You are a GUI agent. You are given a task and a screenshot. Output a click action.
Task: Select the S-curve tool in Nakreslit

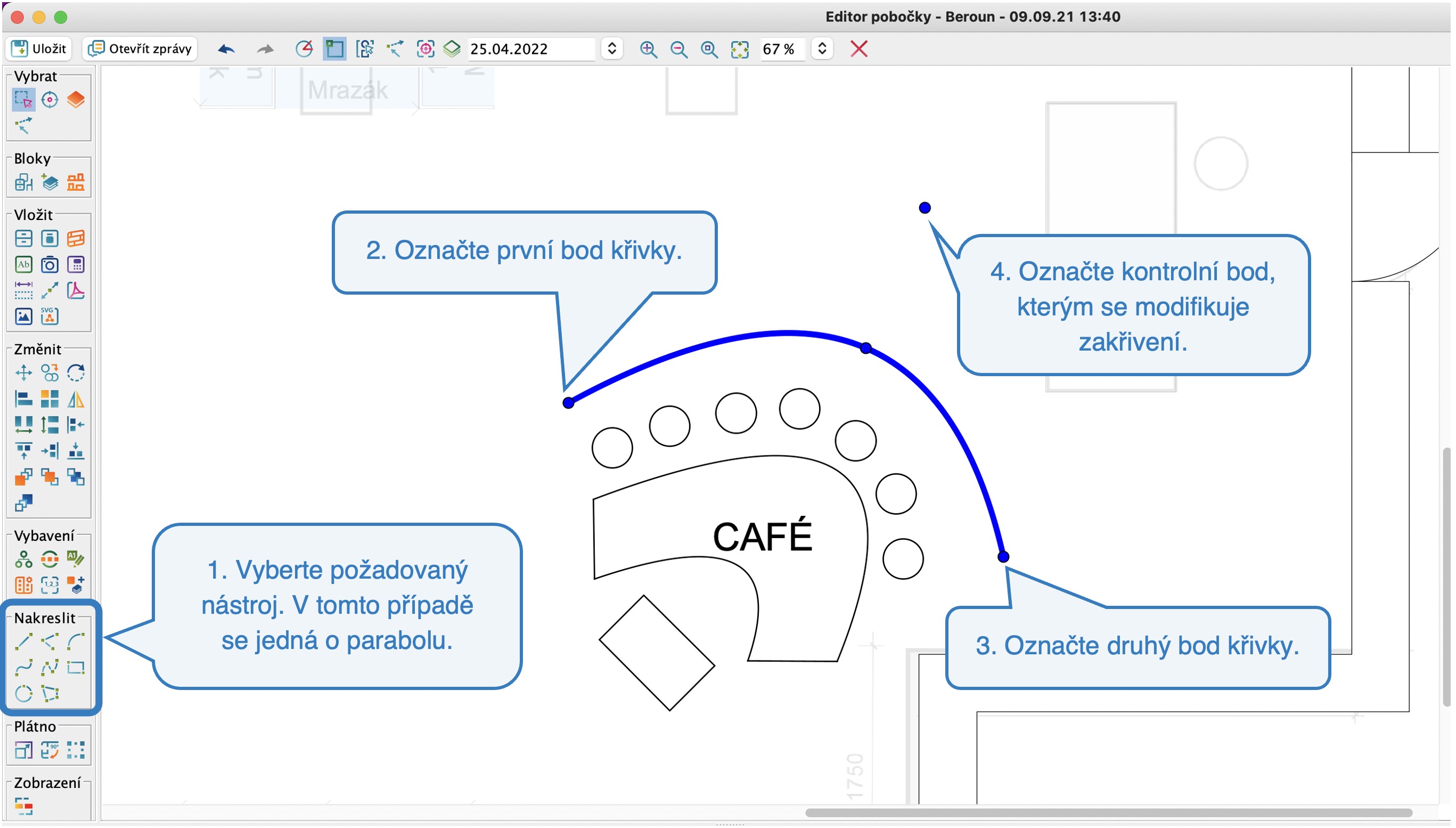tap(23, 669)
